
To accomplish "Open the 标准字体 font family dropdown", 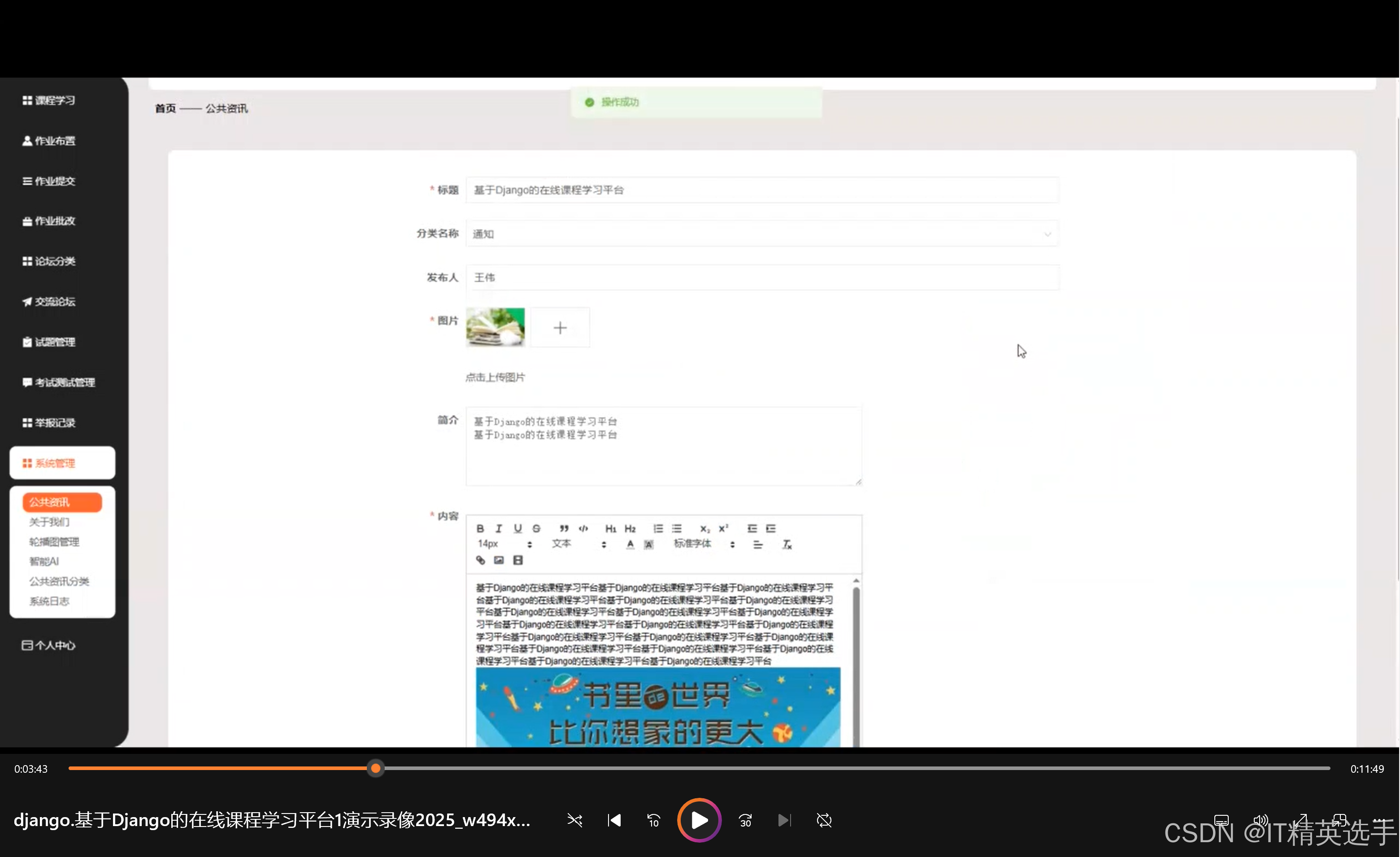I will 704,544.
